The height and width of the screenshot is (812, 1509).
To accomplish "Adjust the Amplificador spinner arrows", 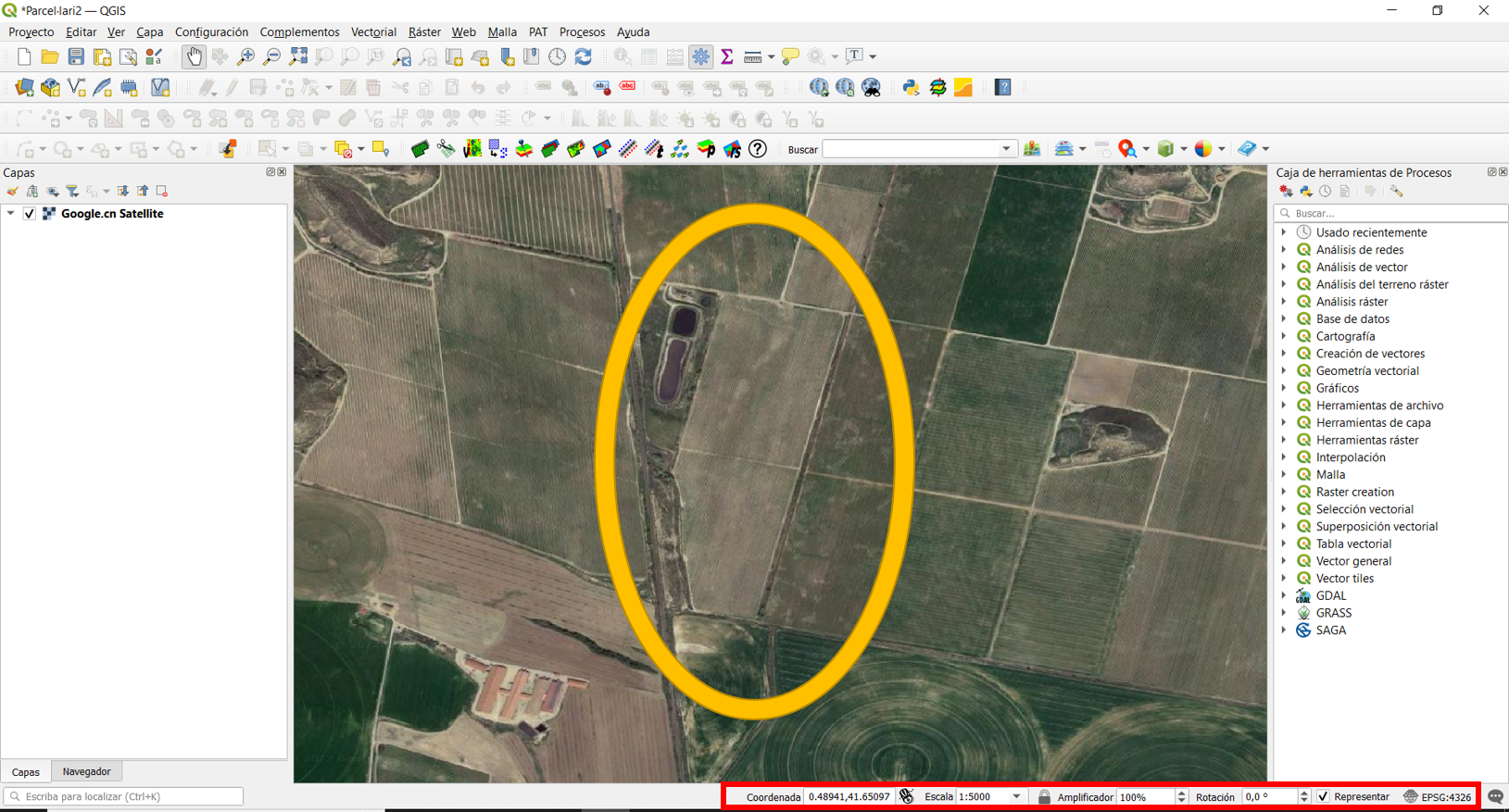I will 1181,796.
